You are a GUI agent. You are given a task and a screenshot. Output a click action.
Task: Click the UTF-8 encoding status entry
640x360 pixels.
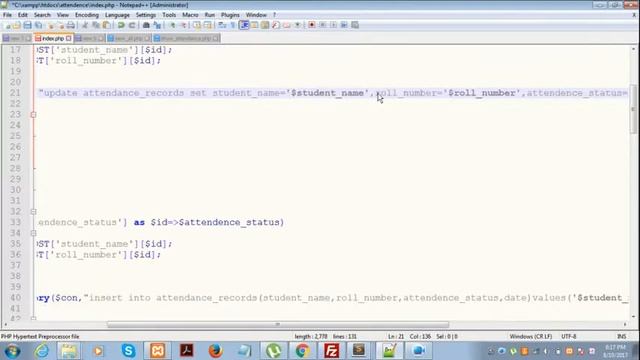pyautogui.click(x=569, y=336)
